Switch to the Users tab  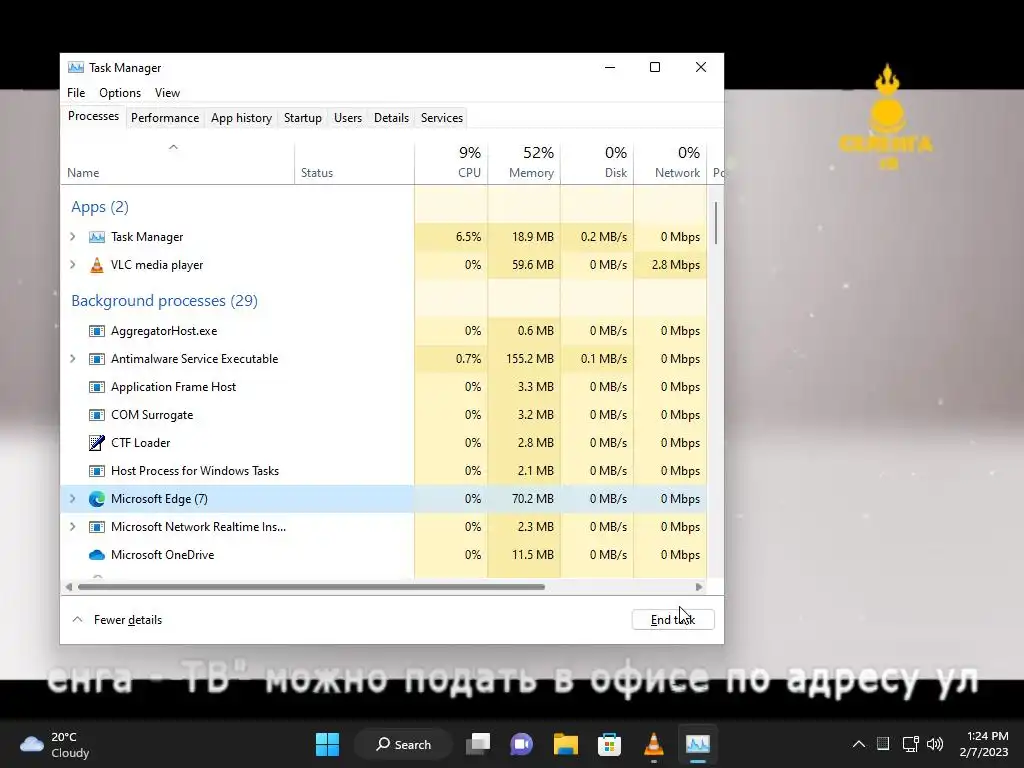(347, 118)
